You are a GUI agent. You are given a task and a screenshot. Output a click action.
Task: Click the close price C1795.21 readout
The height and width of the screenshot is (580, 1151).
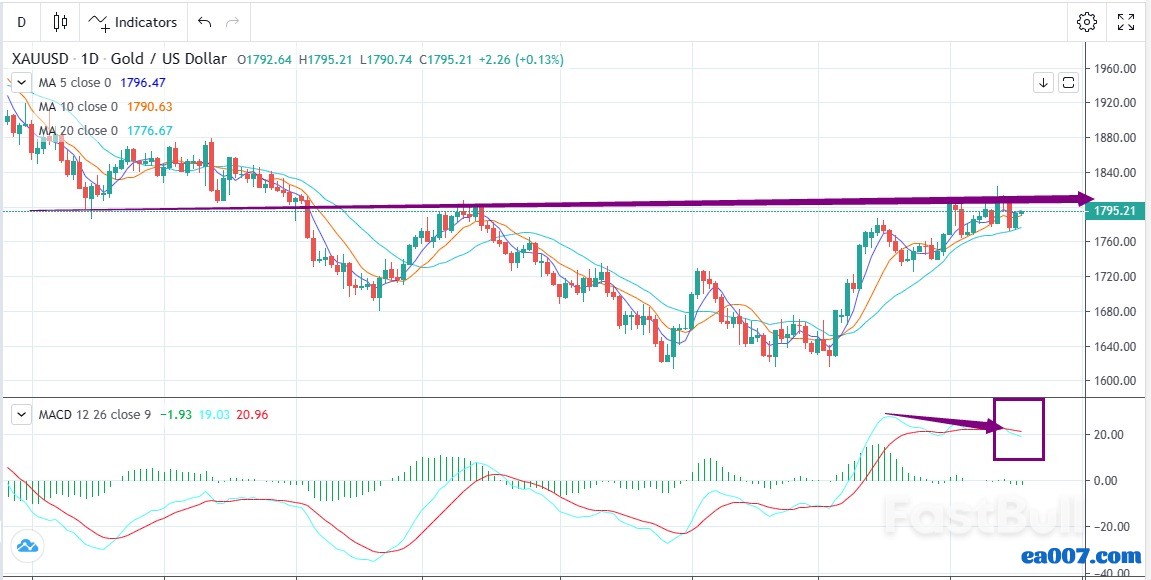(446, 59)
